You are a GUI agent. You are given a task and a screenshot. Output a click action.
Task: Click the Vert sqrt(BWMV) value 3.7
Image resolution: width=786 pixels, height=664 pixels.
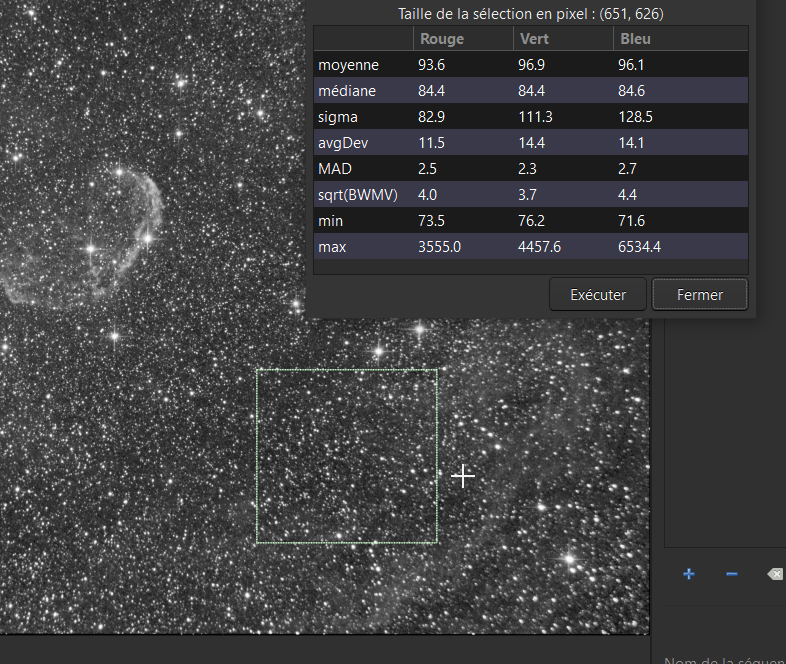pyautogui.click(x=527, y=194)
